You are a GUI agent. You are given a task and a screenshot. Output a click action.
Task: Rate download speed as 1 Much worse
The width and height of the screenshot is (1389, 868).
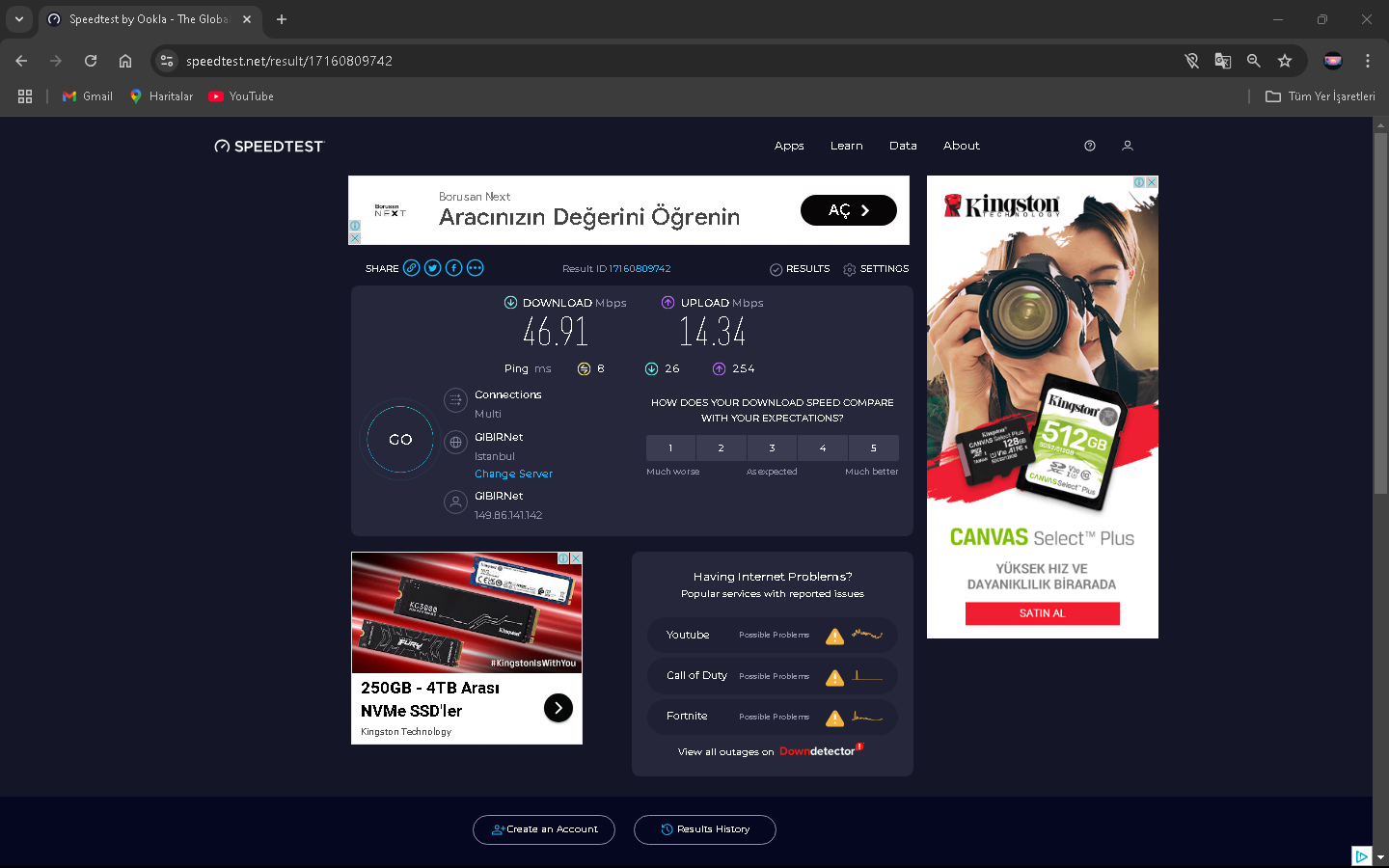pyautogui.click(x=670, y=448)
